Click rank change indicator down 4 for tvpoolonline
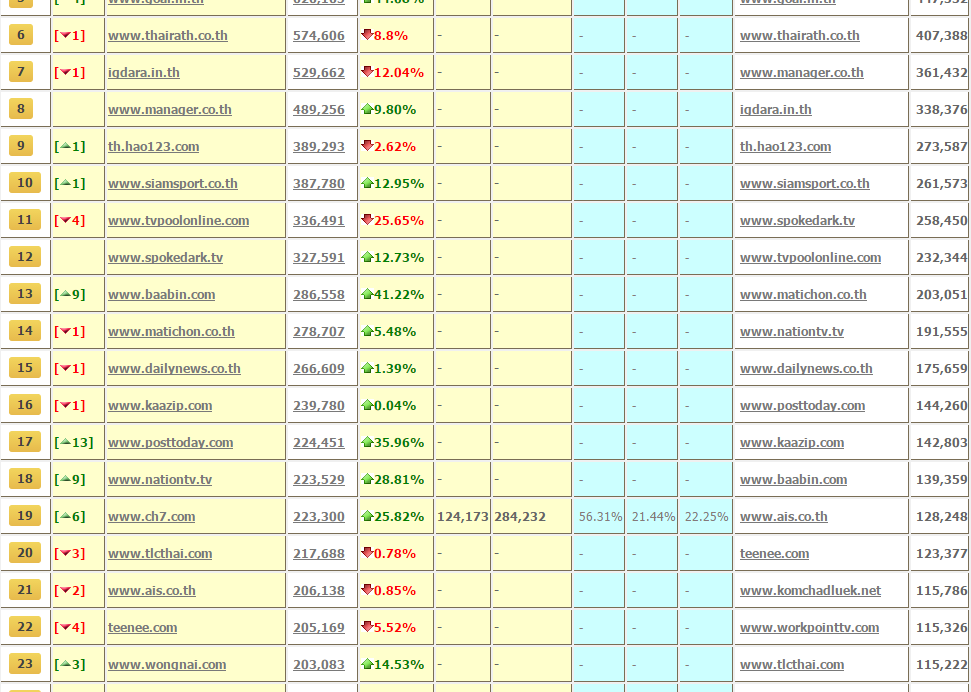Screen dimensions: 971x692 (x=70, y=220)
